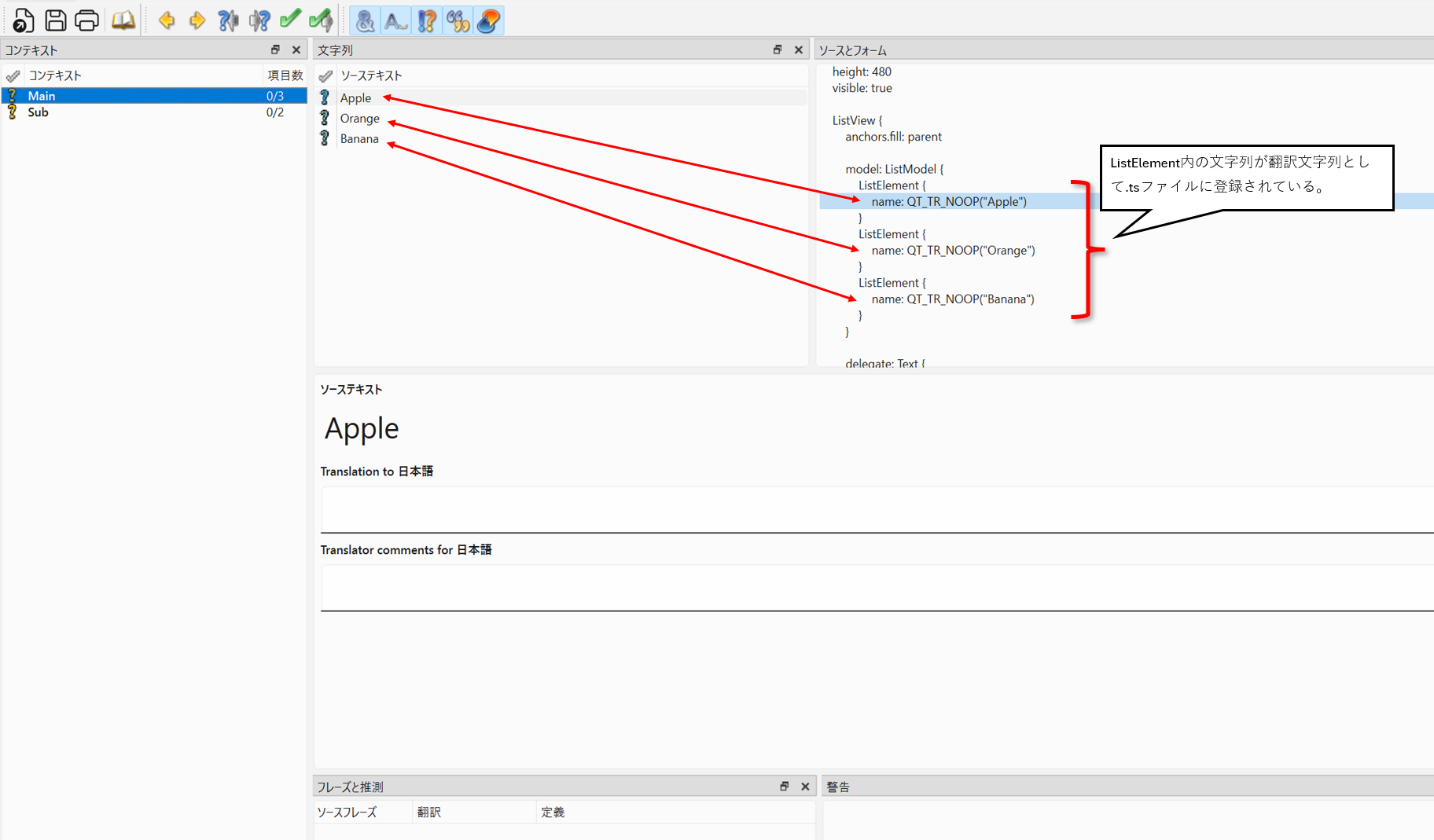1434x840 pixels.
Task: Open the phrase book icon
Action: pyautogui.click(x=123, y=20)
